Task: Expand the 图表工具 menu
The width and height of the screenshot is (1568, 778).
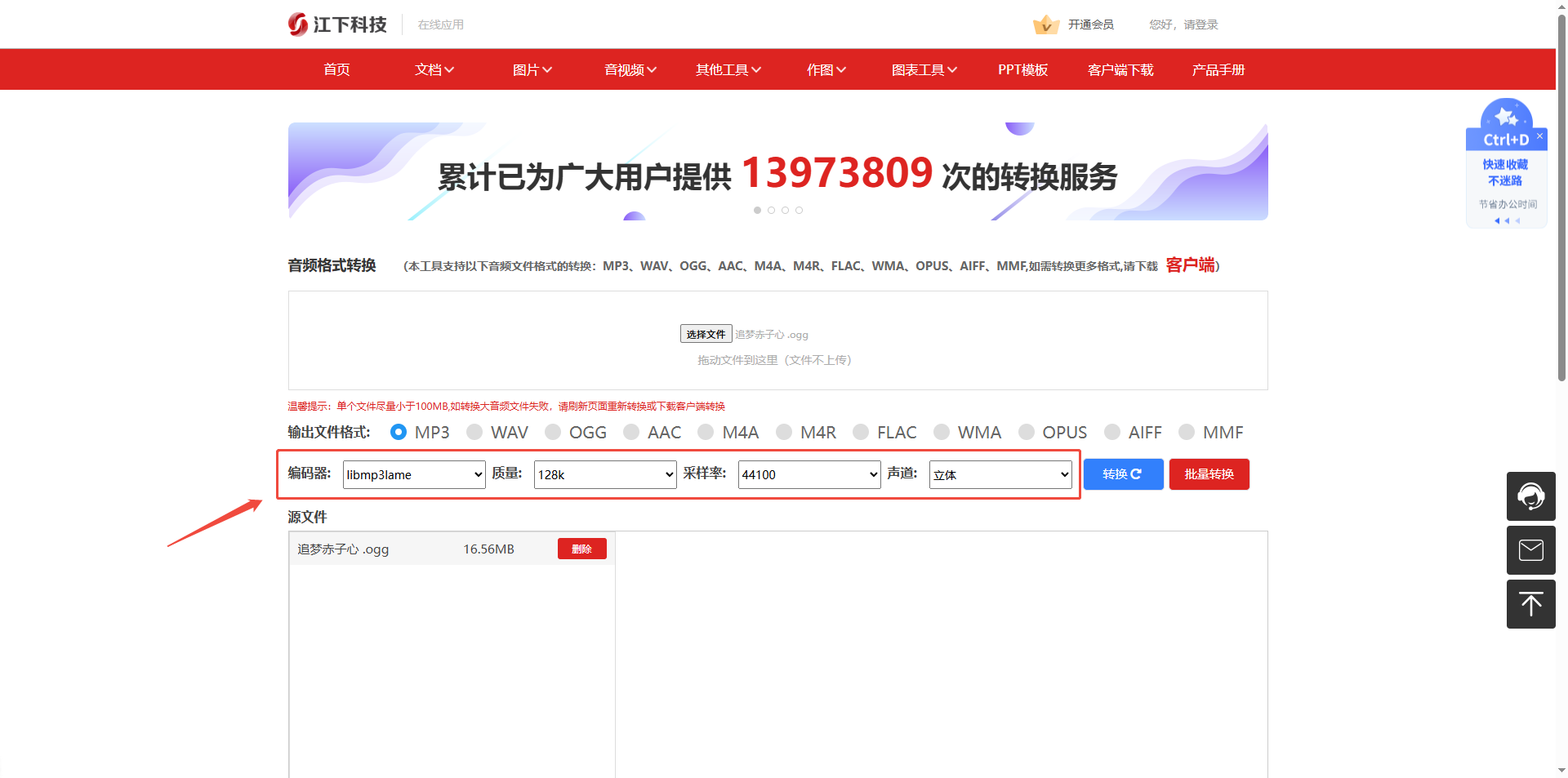Action: (x=924, y=70)
